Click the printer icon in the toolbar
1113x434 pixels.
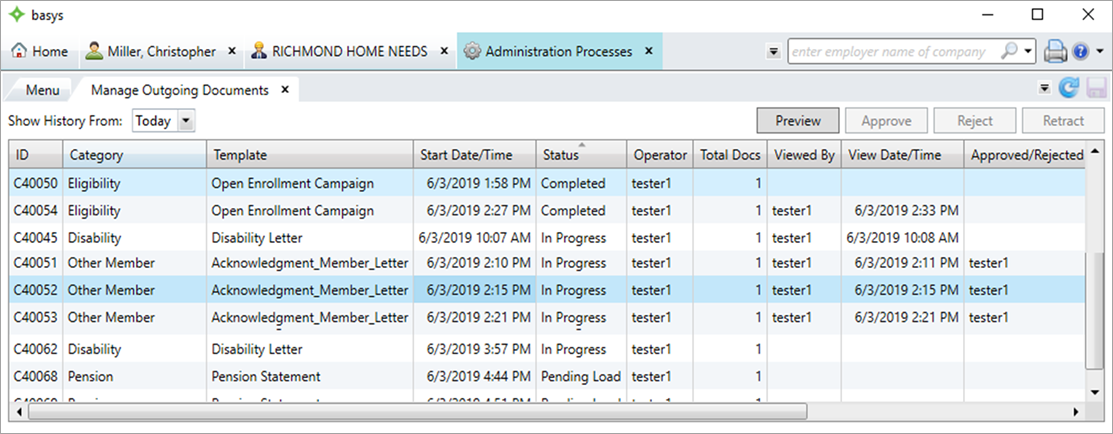1055,51
